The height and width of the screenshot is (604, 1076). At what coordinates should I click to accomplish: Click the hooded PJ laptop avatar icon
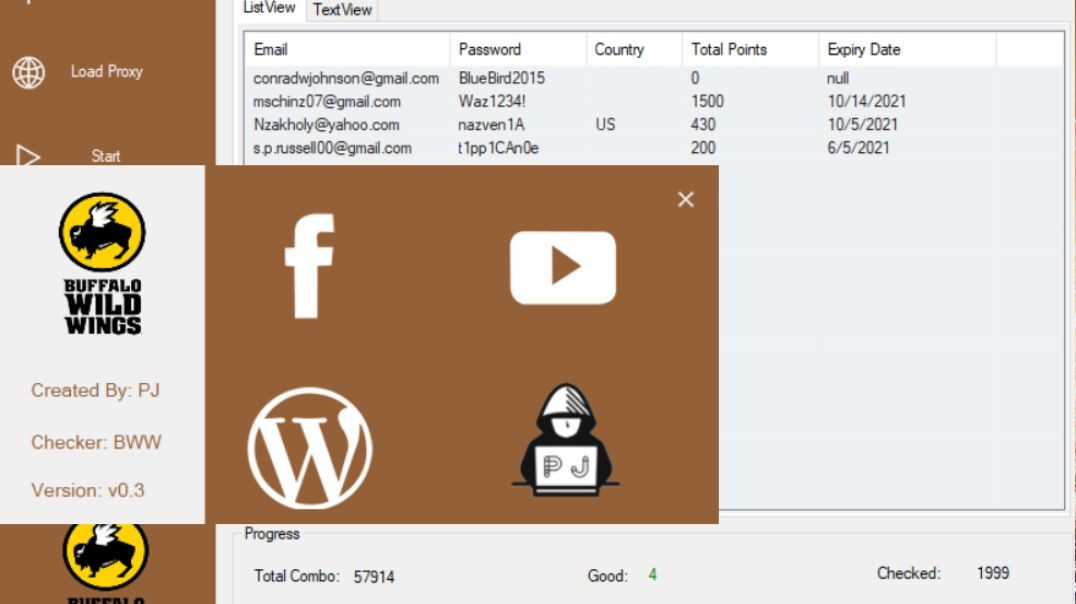pyautogui.click(x=565, y=441)
